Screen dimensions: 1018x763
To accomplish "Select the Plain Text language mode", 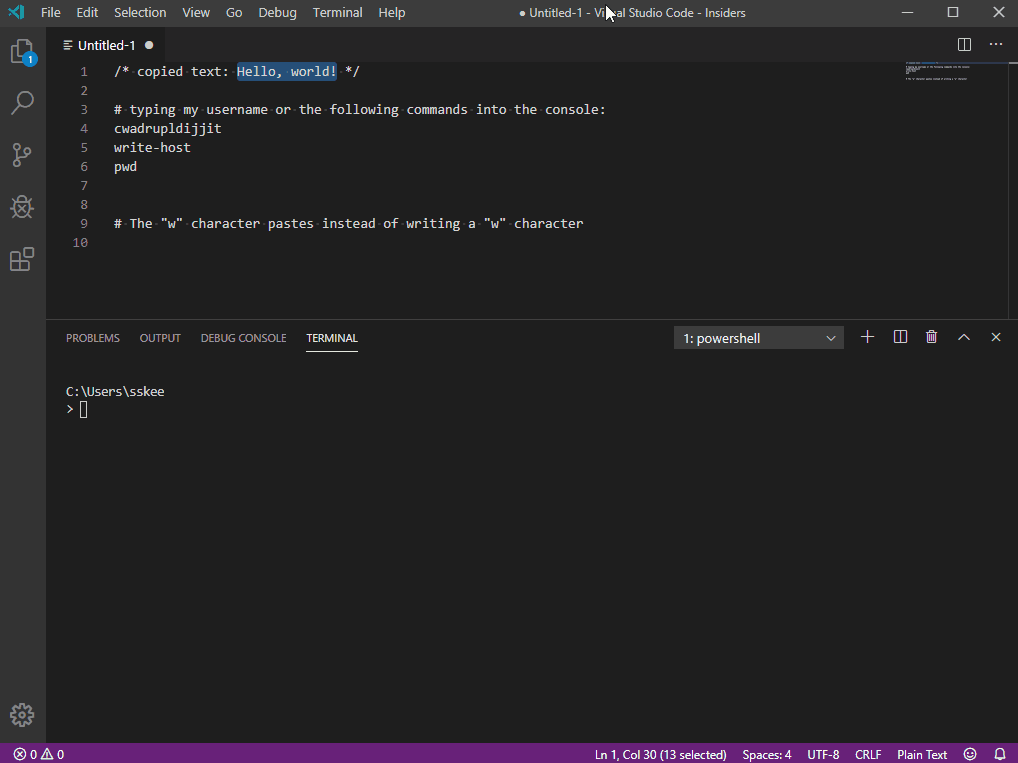I will (x=922, y=754).
